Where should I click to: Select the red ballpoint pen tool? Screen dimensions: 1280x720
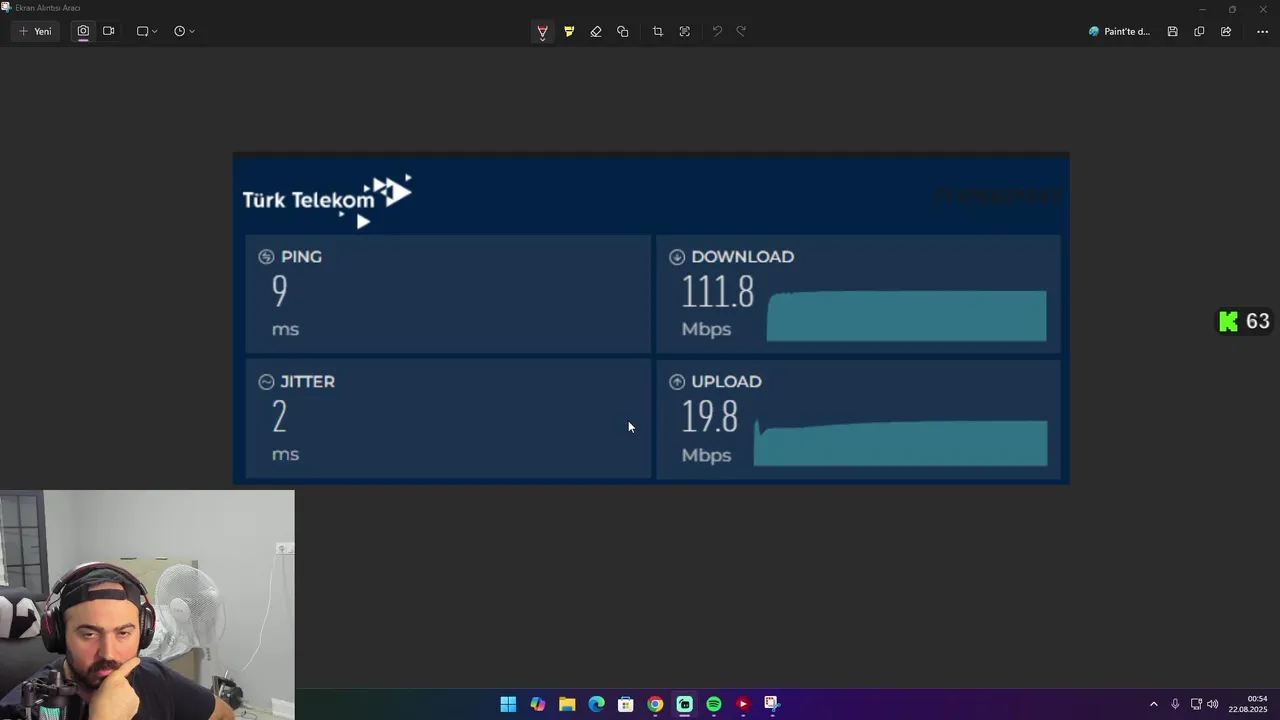click(542, 31)
